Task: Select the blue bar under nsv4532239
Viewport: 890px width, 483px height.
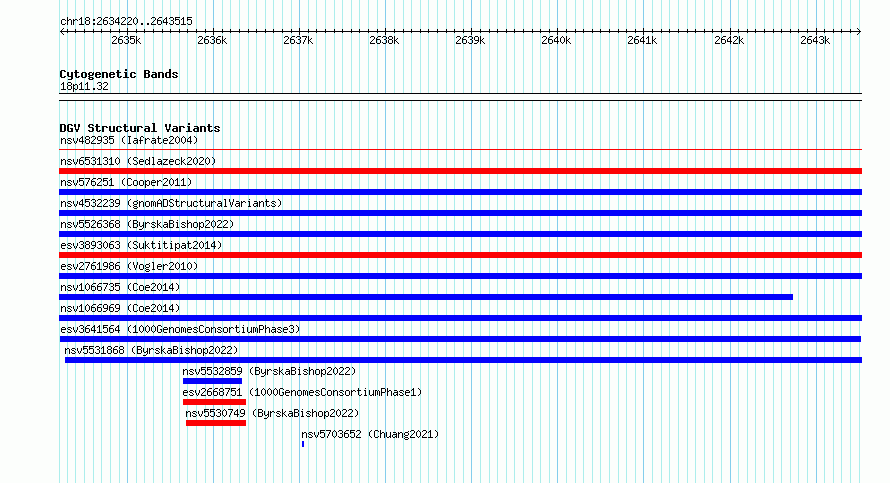Action: [x=460, y=213]
